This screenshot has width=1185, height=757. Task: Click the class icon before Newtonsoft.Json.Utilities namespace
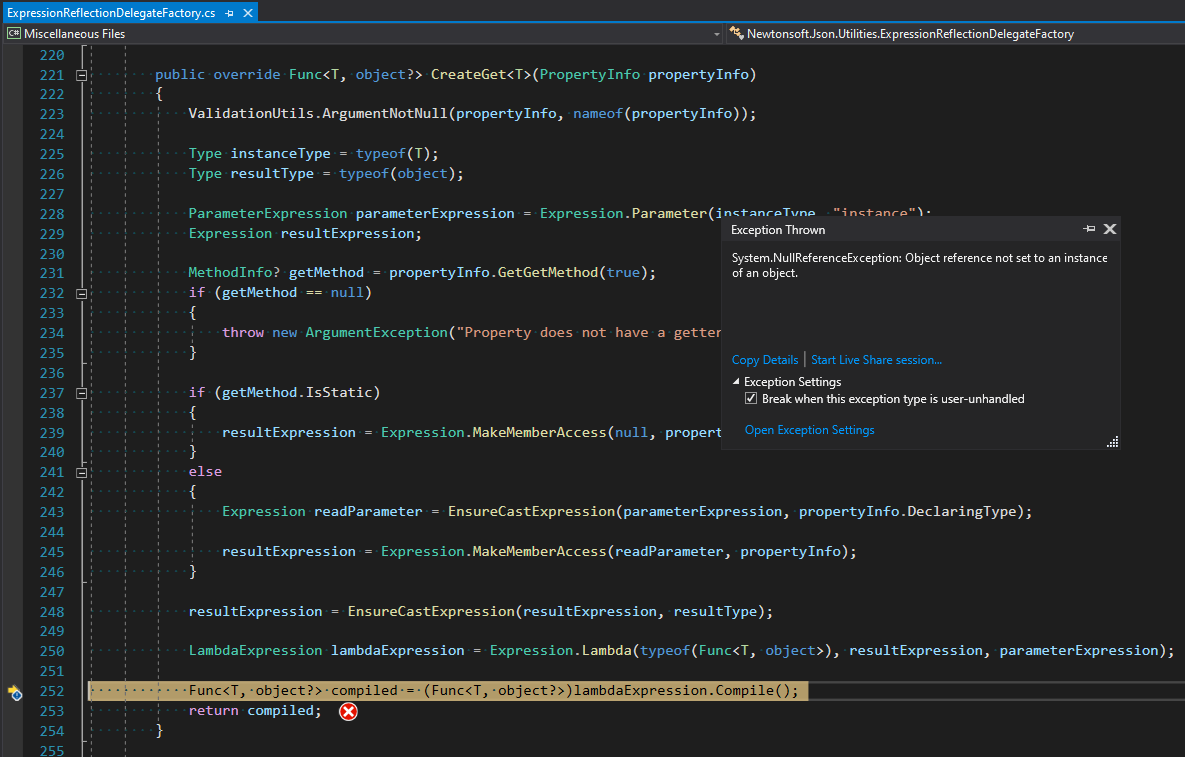tap(737, 33)
